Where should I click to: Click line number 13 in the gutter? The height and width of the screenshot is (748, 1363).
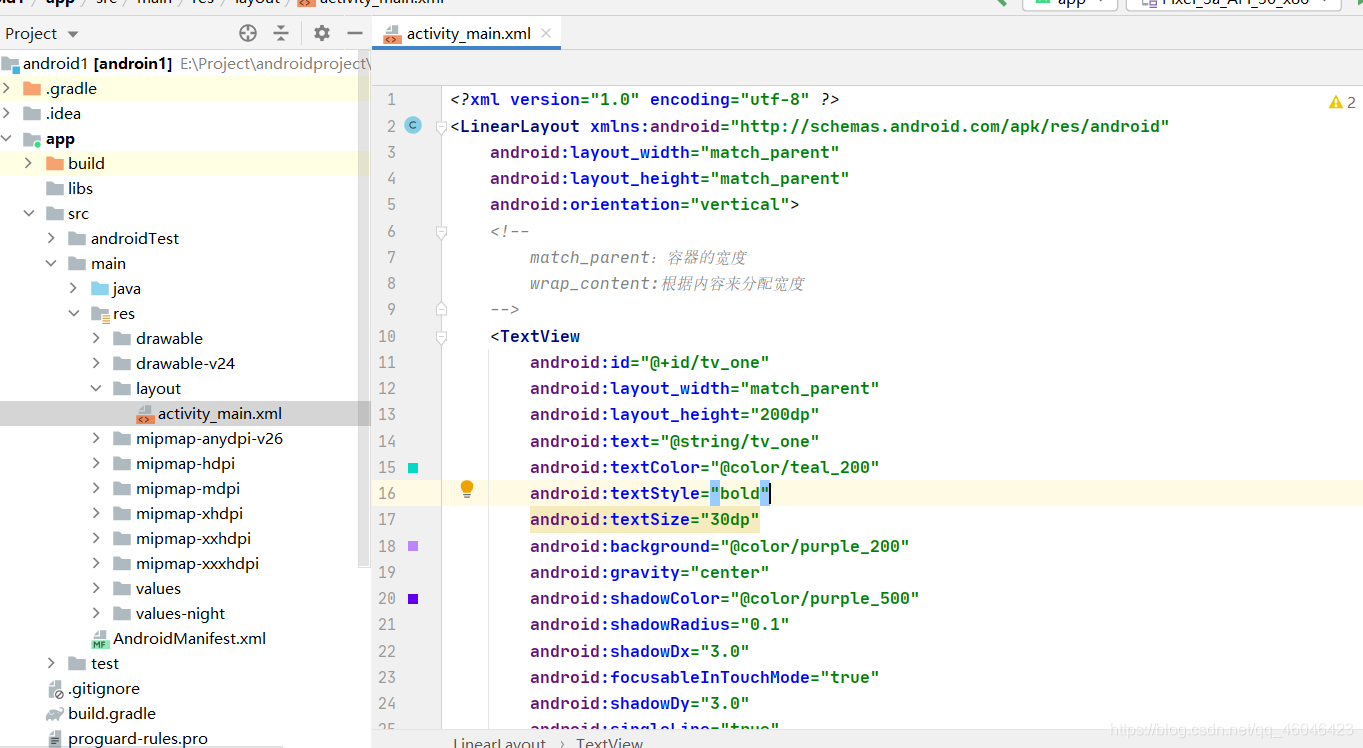point(387,414)
